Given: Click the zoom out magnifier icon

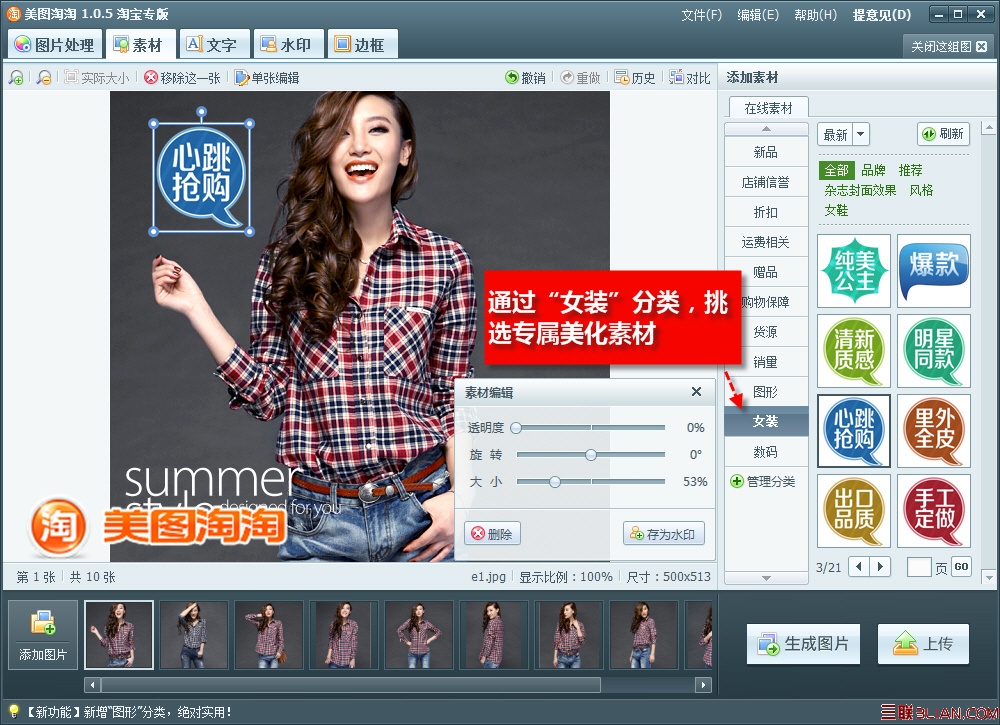Looking at the screenshot, I should pyautogui.click(x=43, y=78).
